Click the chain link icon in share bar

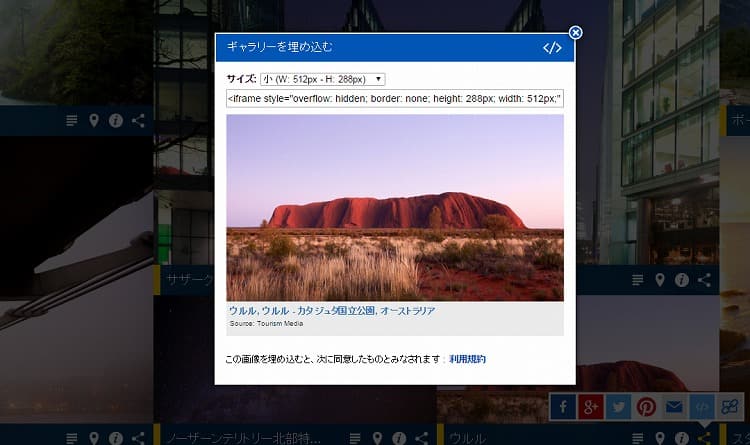729,407
